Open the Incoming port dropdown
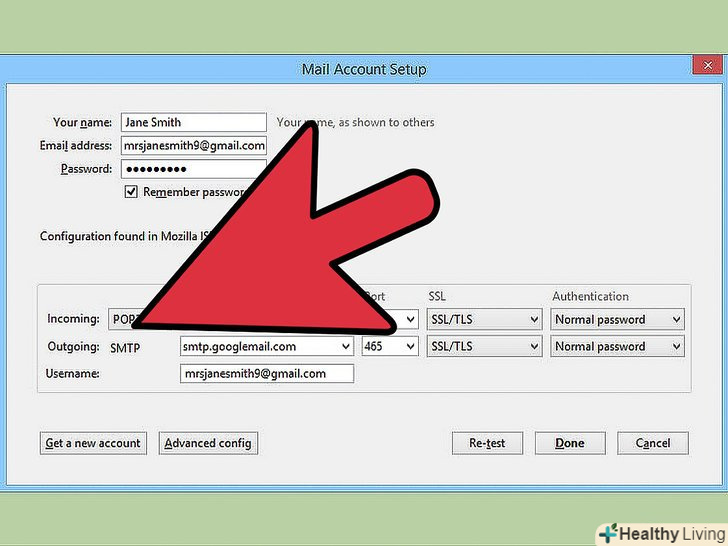Image resolution: width=728 pixels, height=546 pixels. pyautogui.click(x=406, y=319)
